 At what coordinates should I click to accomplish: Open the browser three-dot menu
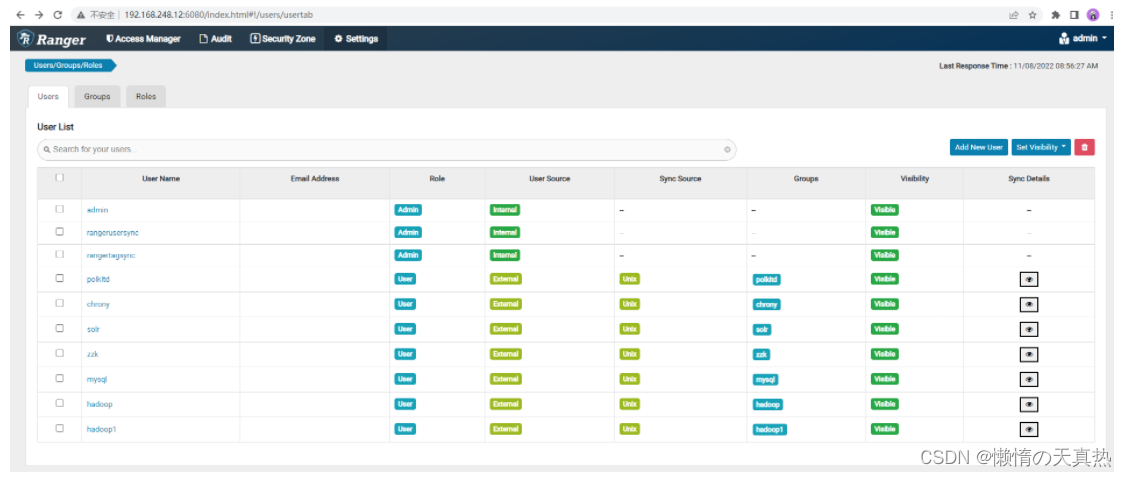(x=1110, y=14)
